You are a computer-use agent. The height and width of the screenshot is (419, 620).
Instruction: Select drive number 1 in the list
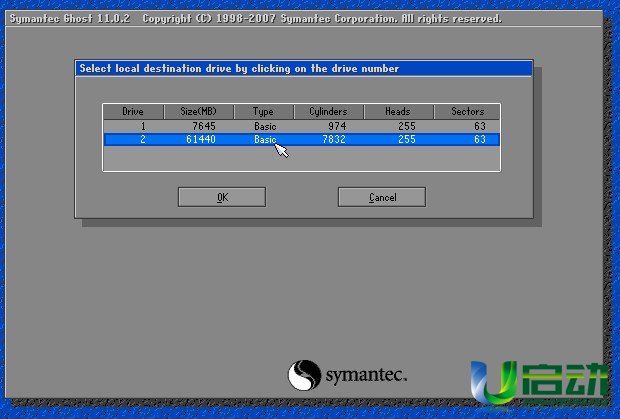(301, 126)
